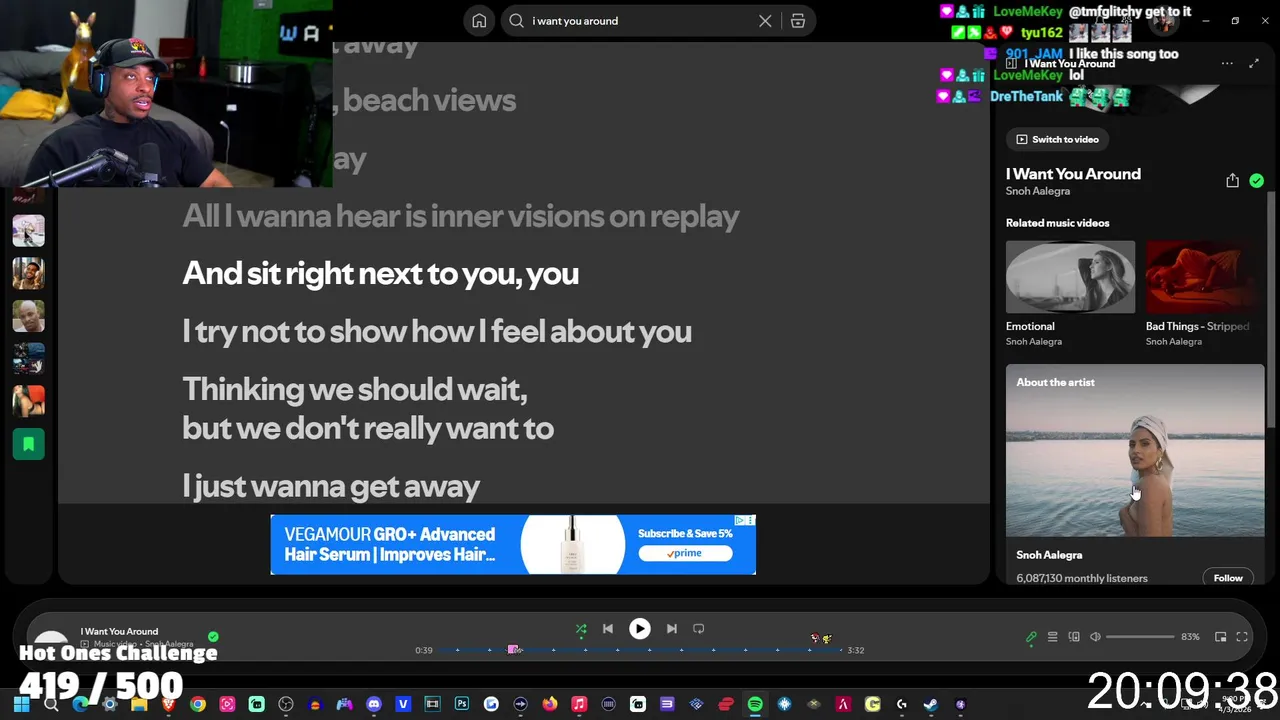Toggle the lyrics microphone icon
The image size is (1280, 720).
[x=1031, y=637]
